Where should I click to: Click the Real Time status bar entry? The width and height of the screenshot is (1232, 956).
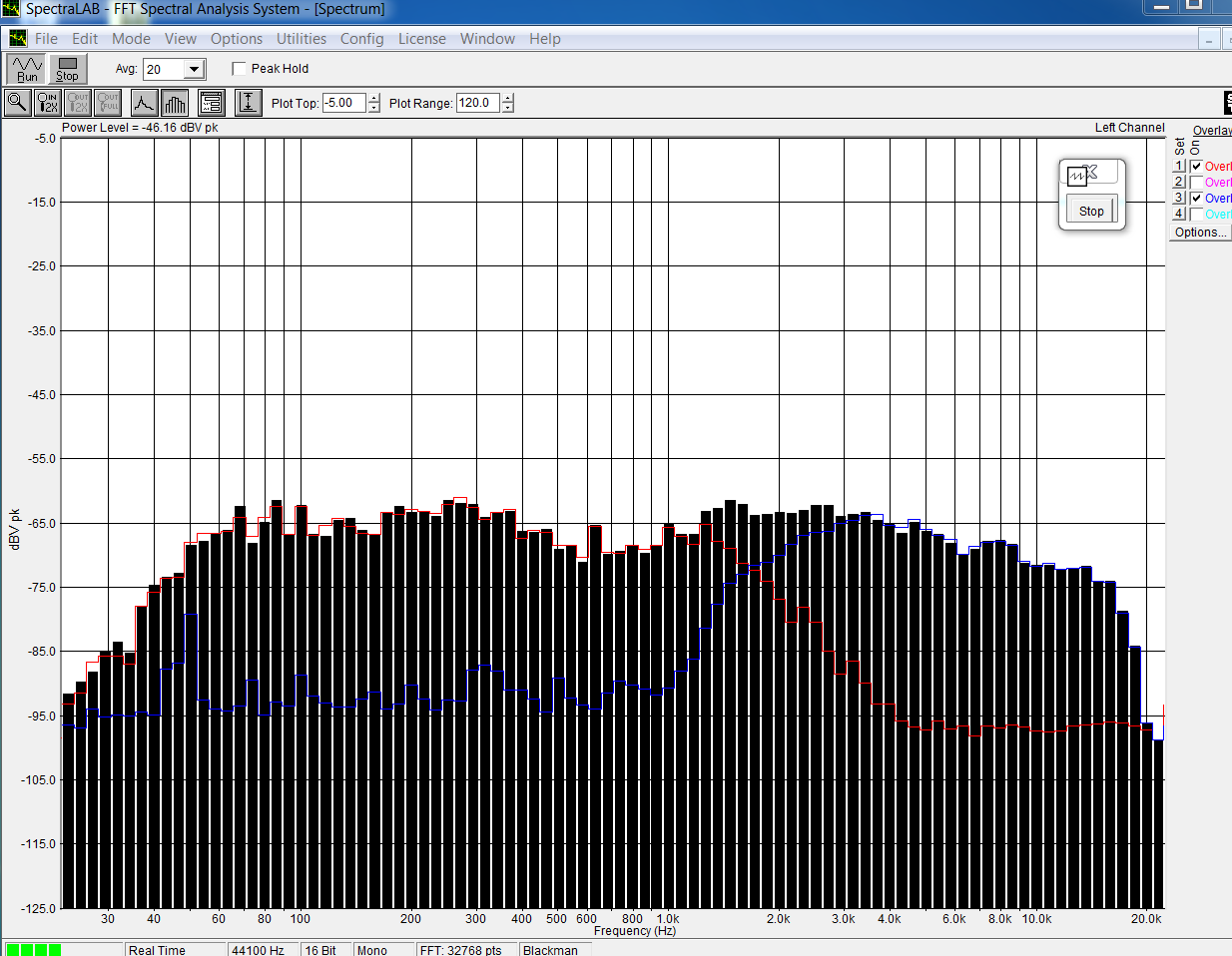[x=175, y=950]
